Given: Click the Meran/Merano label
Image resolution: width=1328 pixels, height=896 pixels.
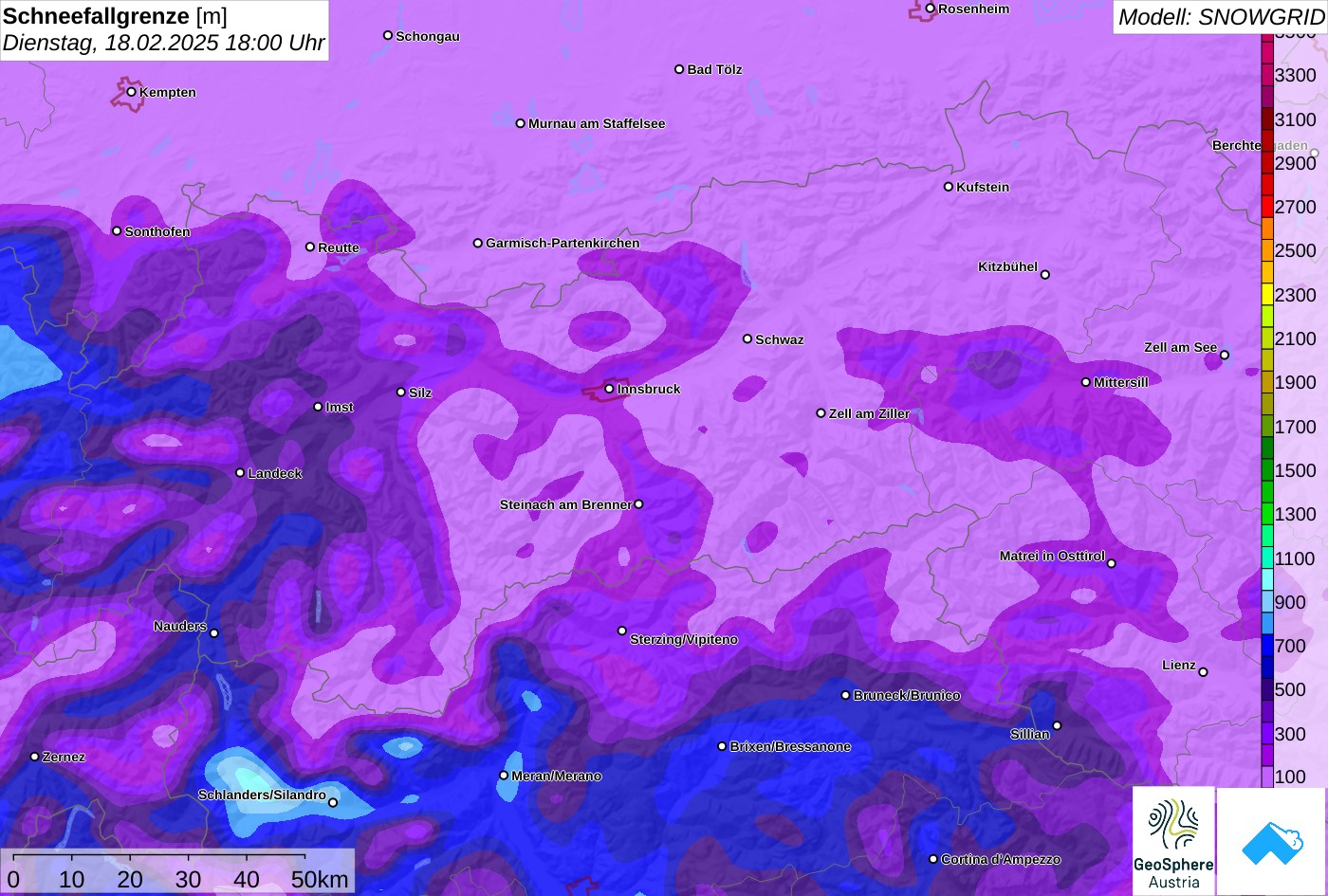Looking at the screenshot, I should point(557,776).
